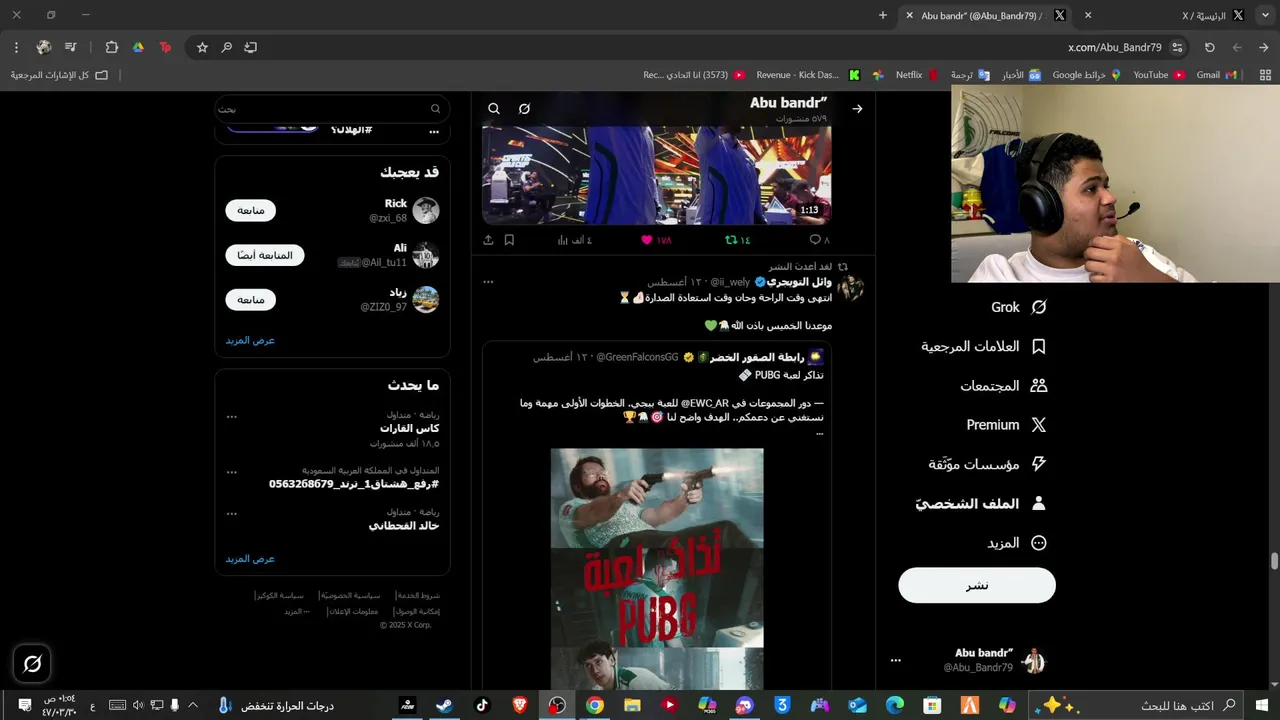The image size is (1280, 720).
Task: Open options for كأس القارات trend
Action: [x=232, y=417]
